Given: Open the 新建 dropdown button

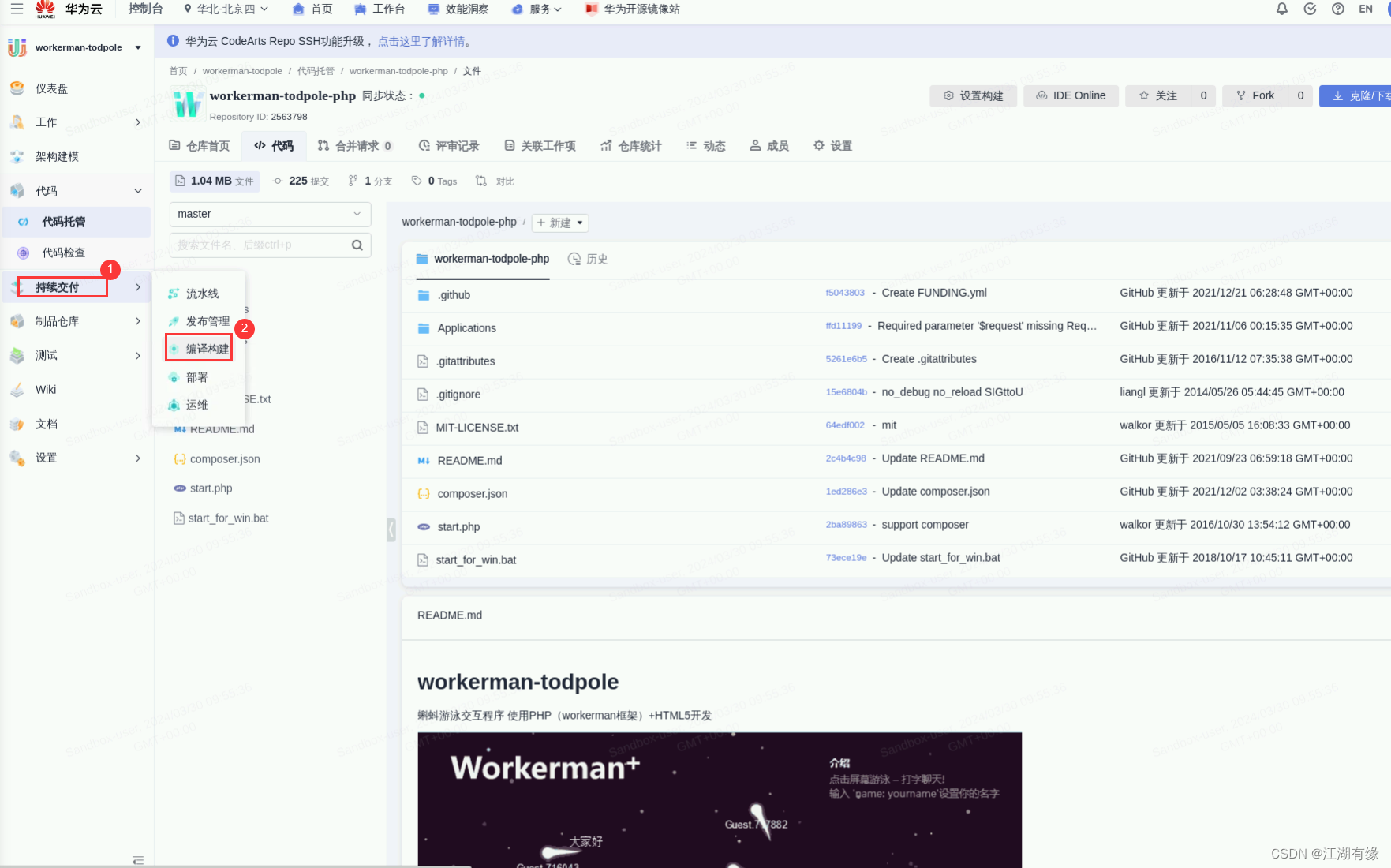Looking at the screenshot, I should coord(560,223).
